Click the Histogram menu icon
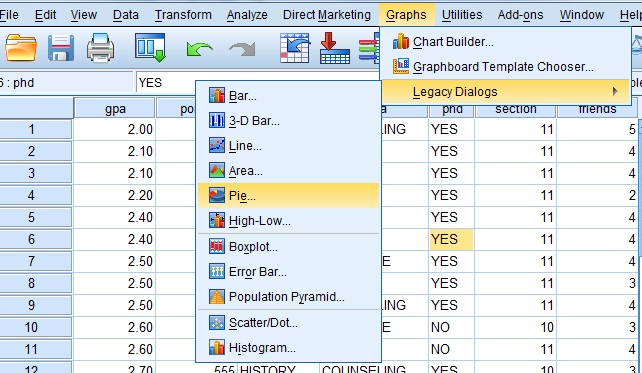Viewport: 642px width, 373px height. [x=217, y=348]
